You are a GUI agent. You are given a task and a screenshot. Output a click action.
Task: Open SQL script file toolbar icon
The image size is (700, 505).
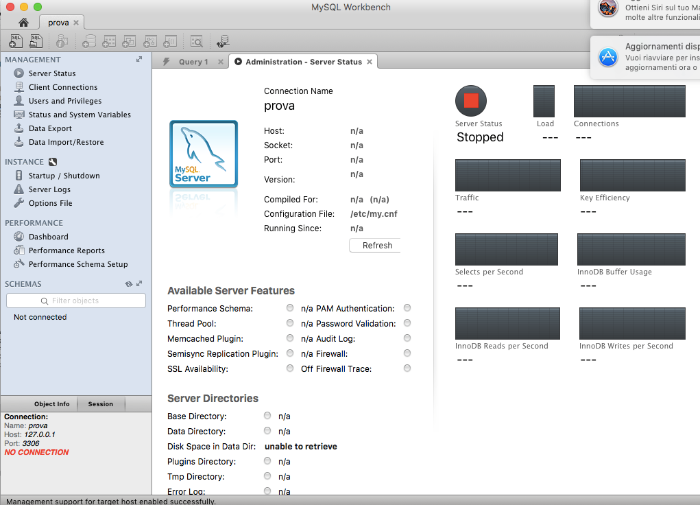point(36,41)
